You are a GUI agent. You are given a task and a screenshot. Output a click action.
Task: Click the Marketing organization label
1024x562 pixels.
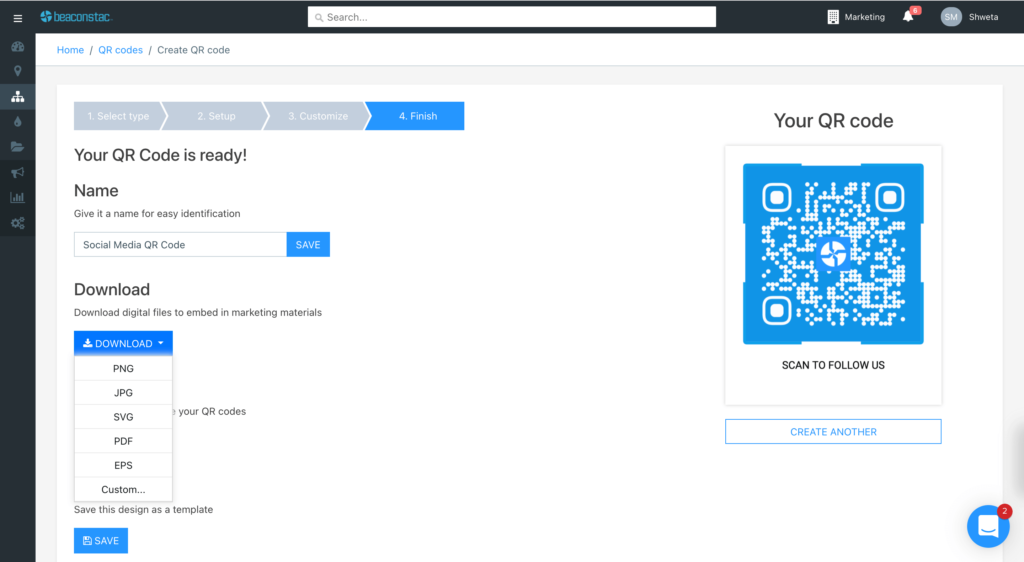point(865,17)
